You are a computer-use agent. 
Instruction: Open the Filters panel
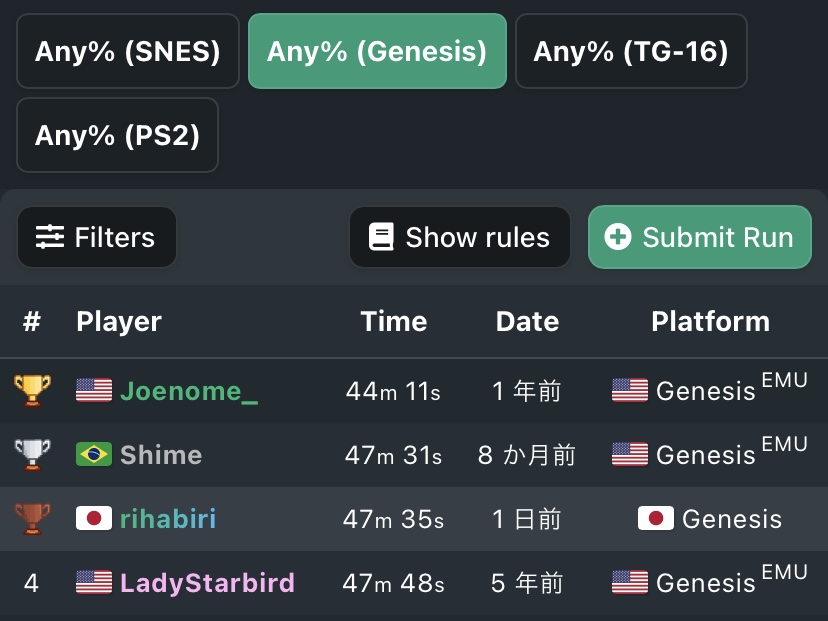(x=97, y=237)
